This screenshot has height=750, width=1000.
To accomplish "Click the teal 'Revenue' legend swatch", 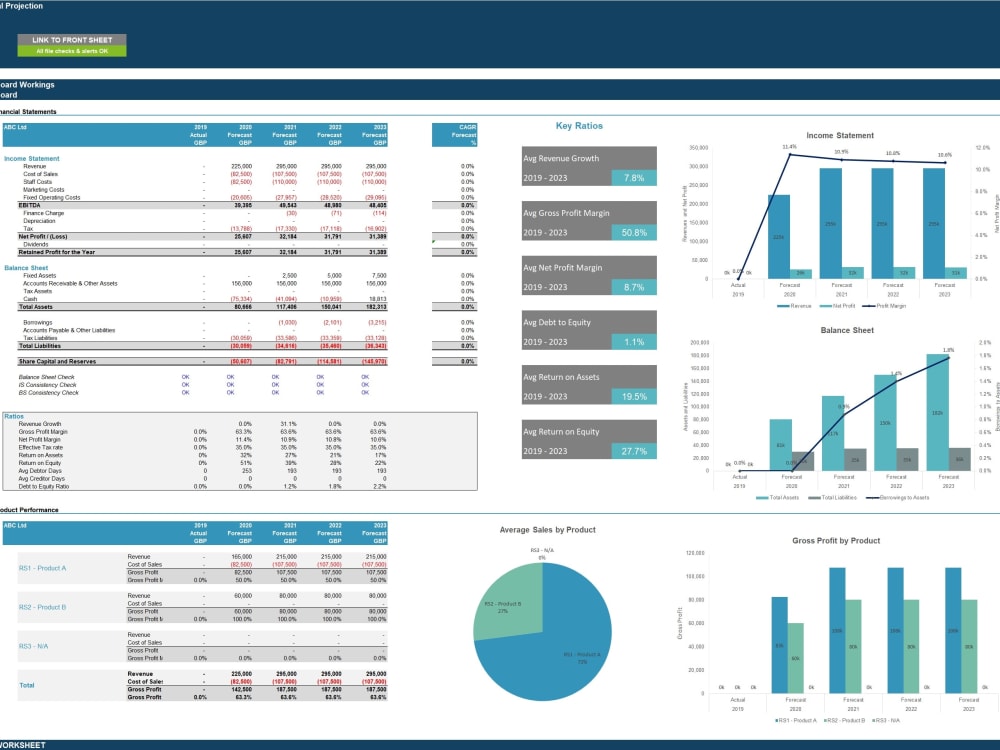I will click(x=783, y=306).
